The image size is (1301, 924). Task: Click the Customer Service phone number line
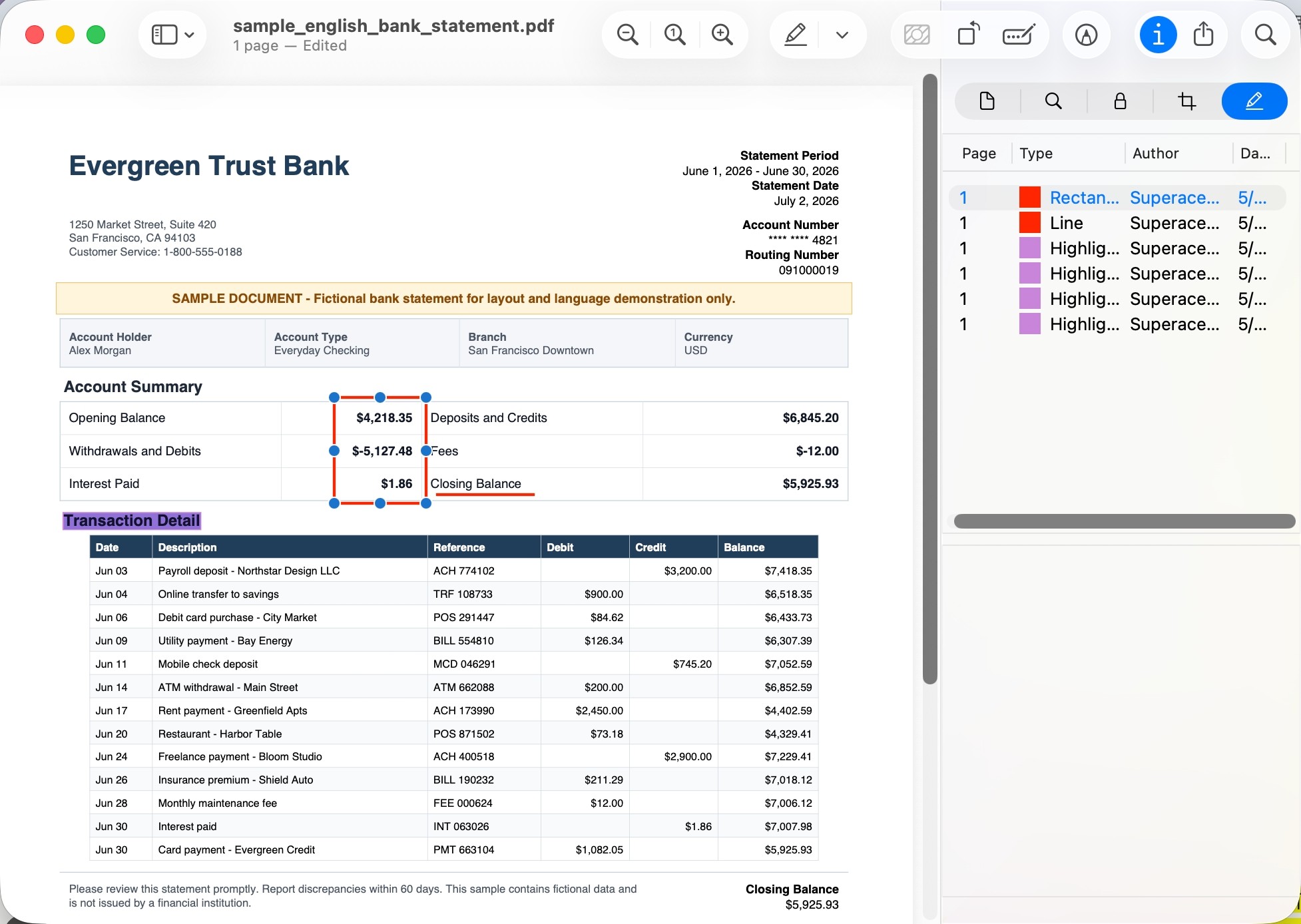point(155,252)
